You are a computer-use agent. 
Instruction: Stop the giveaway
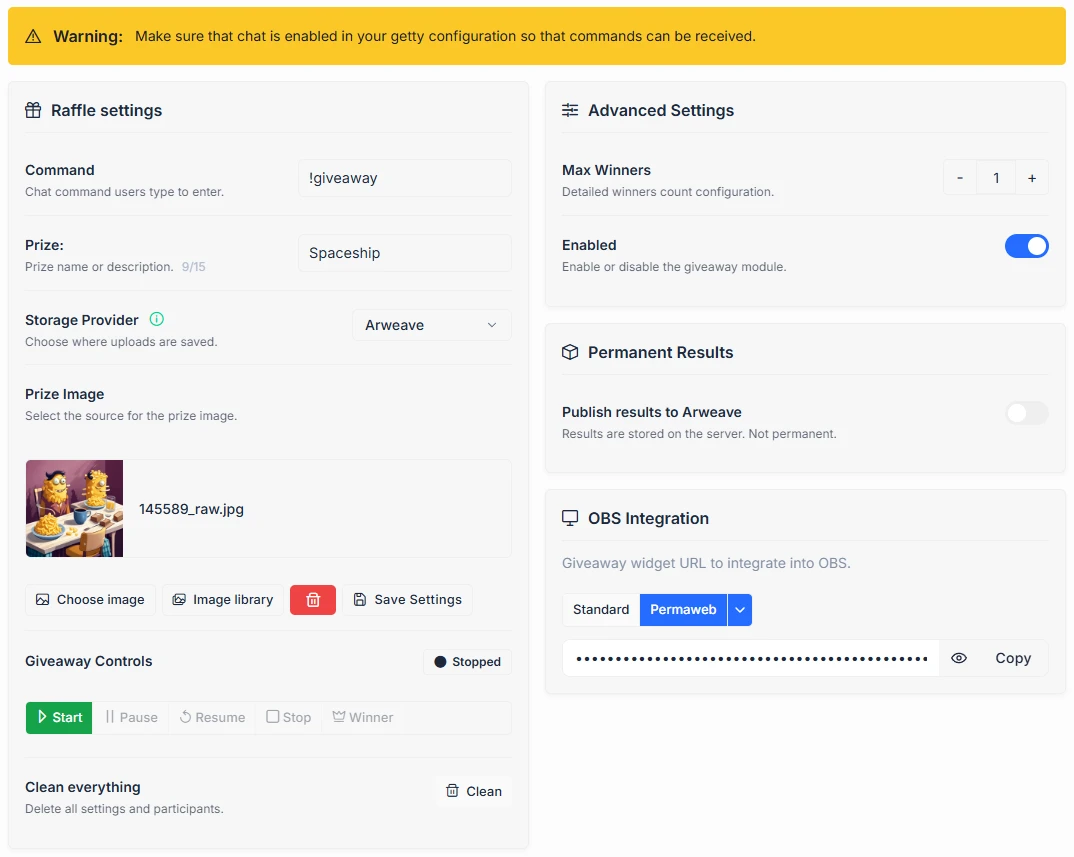288,717
